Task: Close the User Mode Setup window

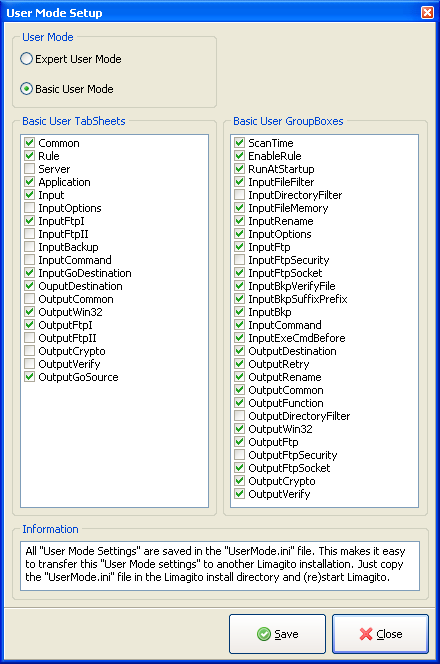Action: point(427,13)
